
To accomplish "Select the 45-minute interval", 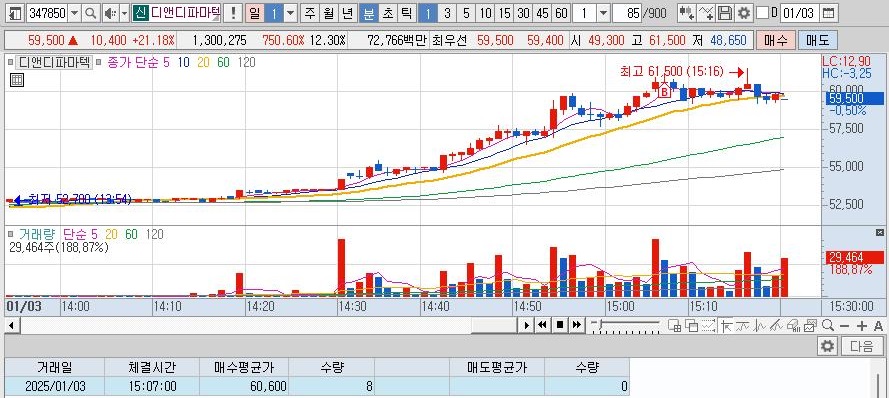I will click(x=543, y=12).
